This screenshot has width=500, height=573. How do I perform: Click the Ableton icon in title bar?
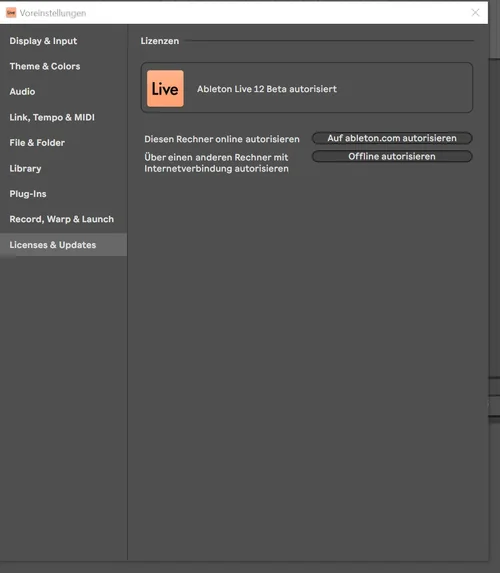coord(11,13)
